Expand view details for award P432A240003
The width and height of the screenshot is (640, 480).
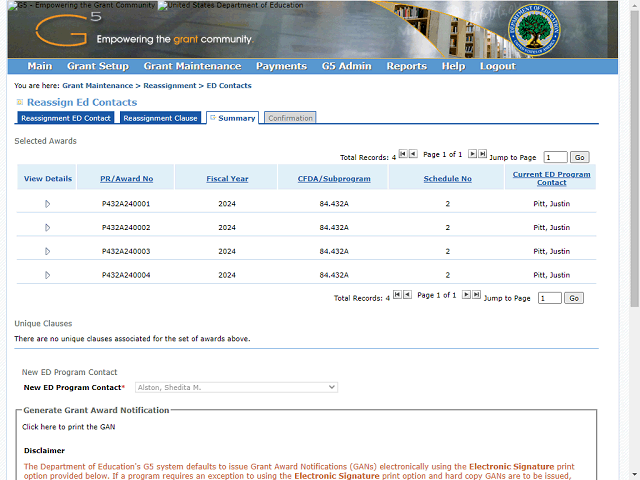click(47, 251)
